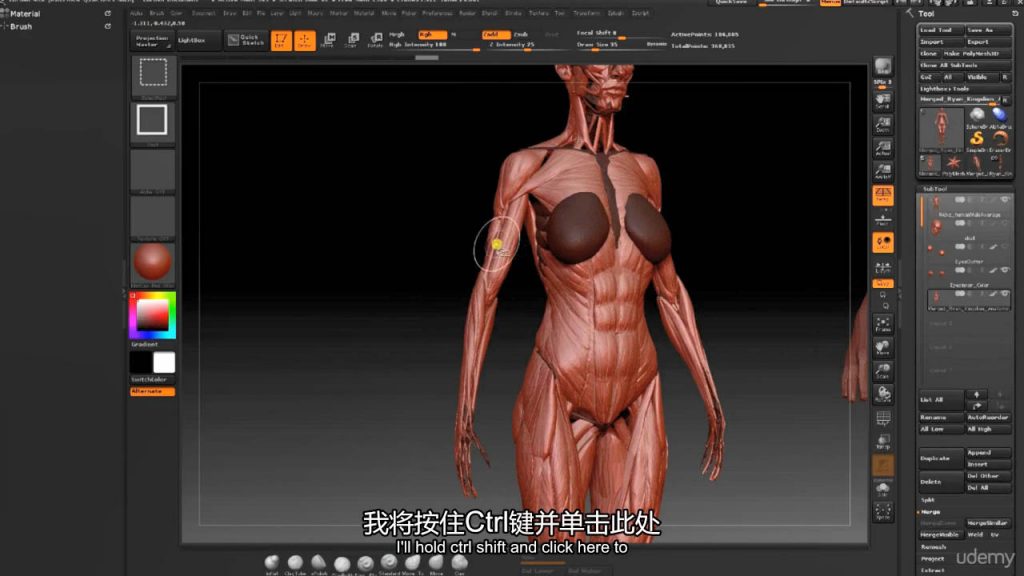Select the SimpleBrush S tool icon

976,139
